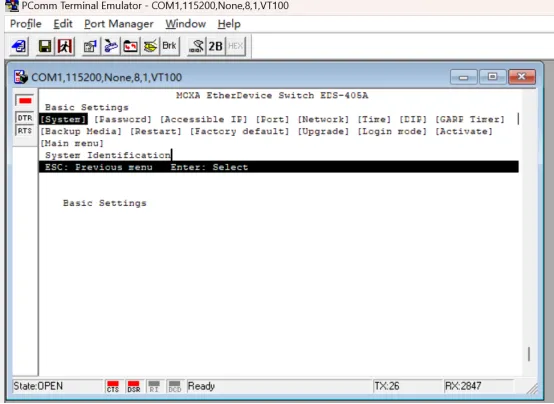
Task: Click the window resize grip corner
Action: [x=532, y=388]
